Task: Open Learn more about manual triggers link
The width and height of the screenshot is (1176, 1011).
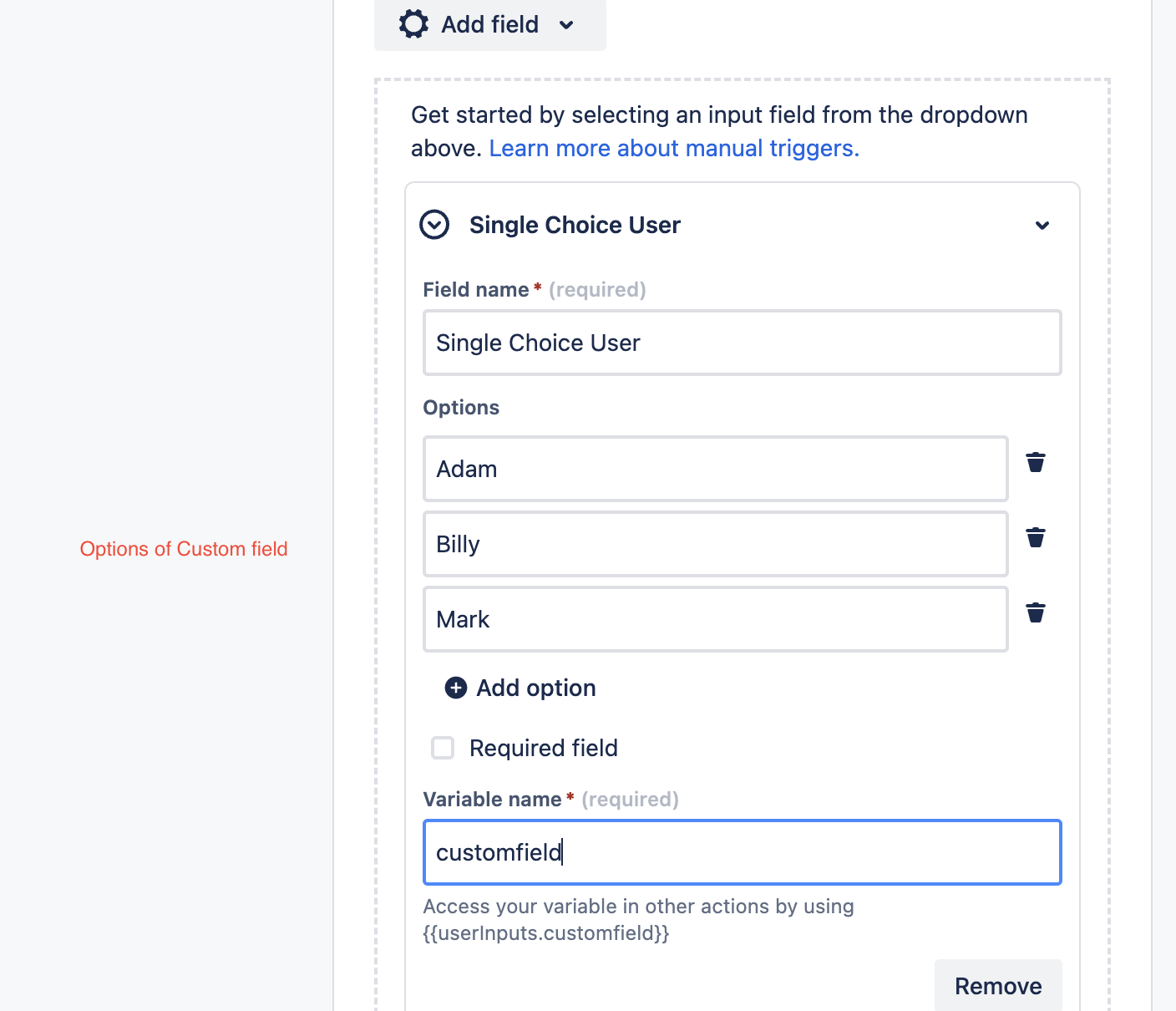Action: pyautogui.click(x=674, y=148)
